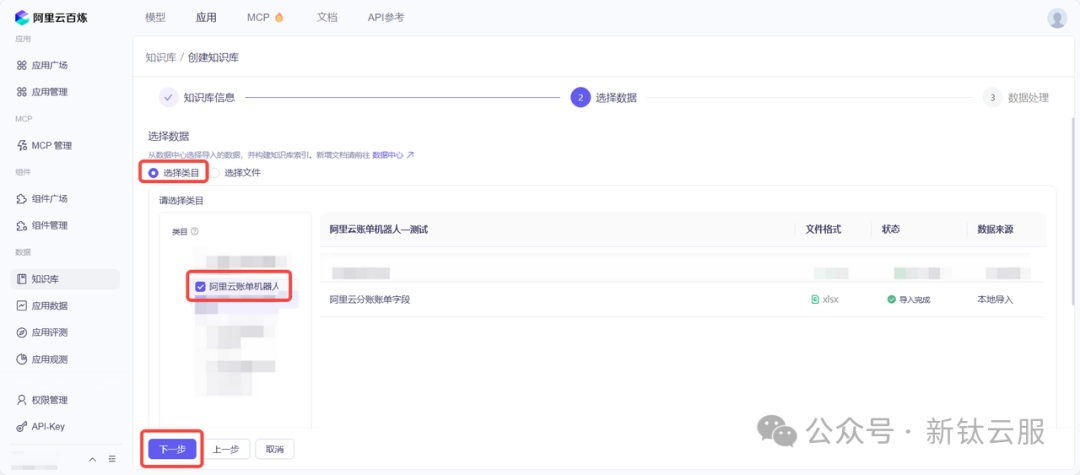The width and height of the screenshot is (1080, 475).
Task: Select 知识库 in the sidebar
Action: point(65,279)
